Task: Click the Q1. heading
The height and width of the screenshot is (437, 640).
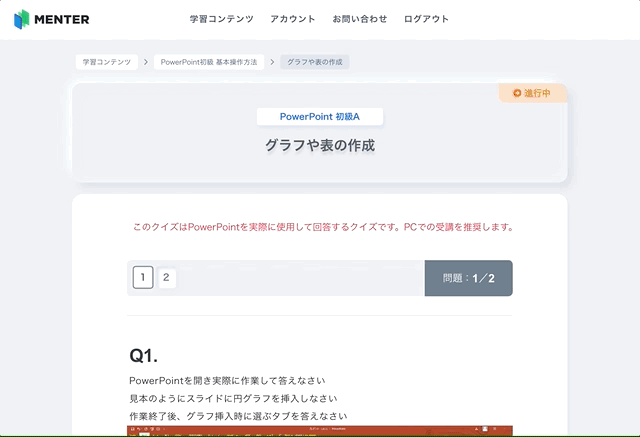Action: pos(143,355)
